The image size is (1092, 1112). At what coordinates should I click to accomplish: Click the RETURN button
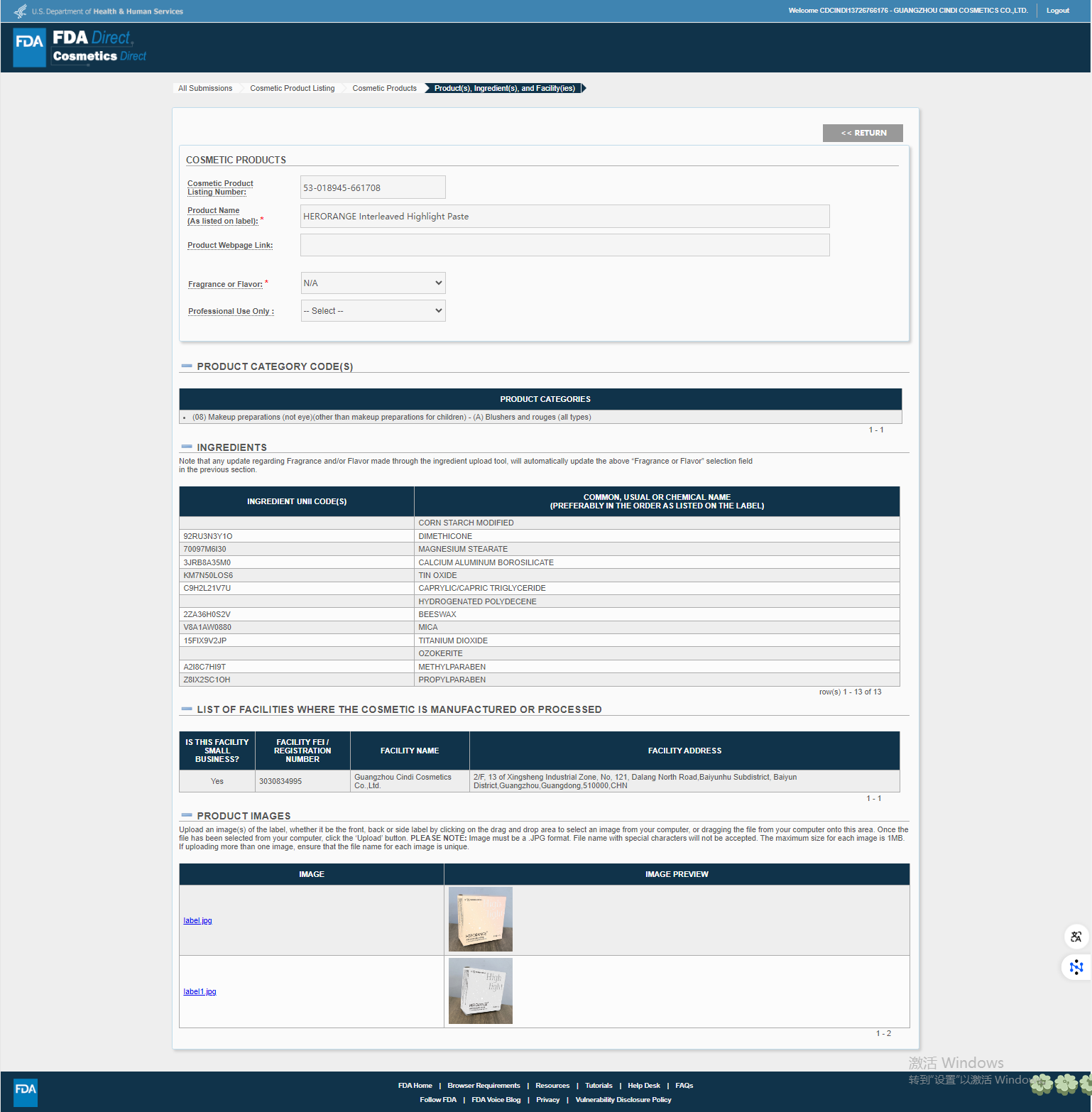(x=863, y=133)
